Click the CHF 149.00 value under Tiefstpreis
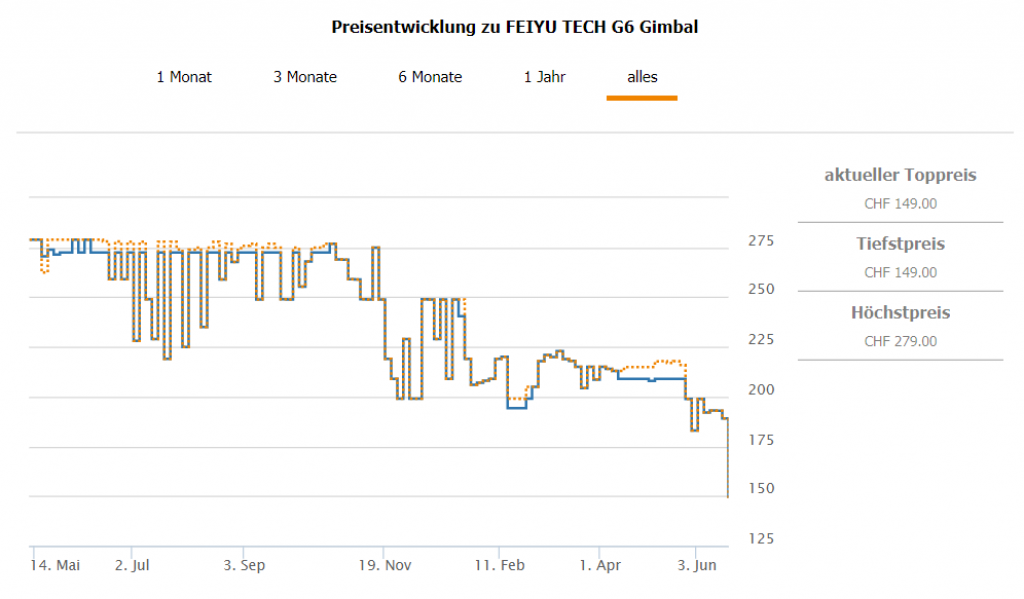 900,272
